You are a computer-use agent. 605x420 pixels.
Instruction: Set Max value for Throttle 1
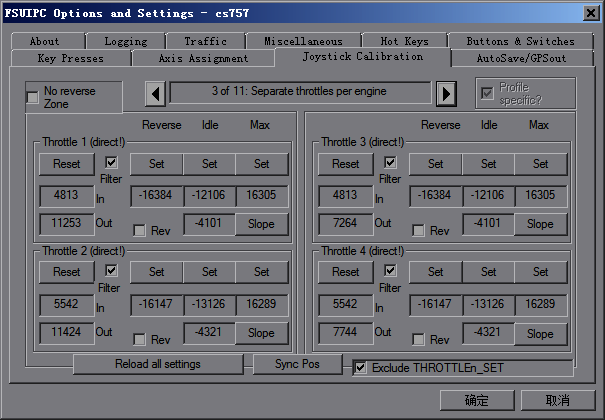(262, 164)
